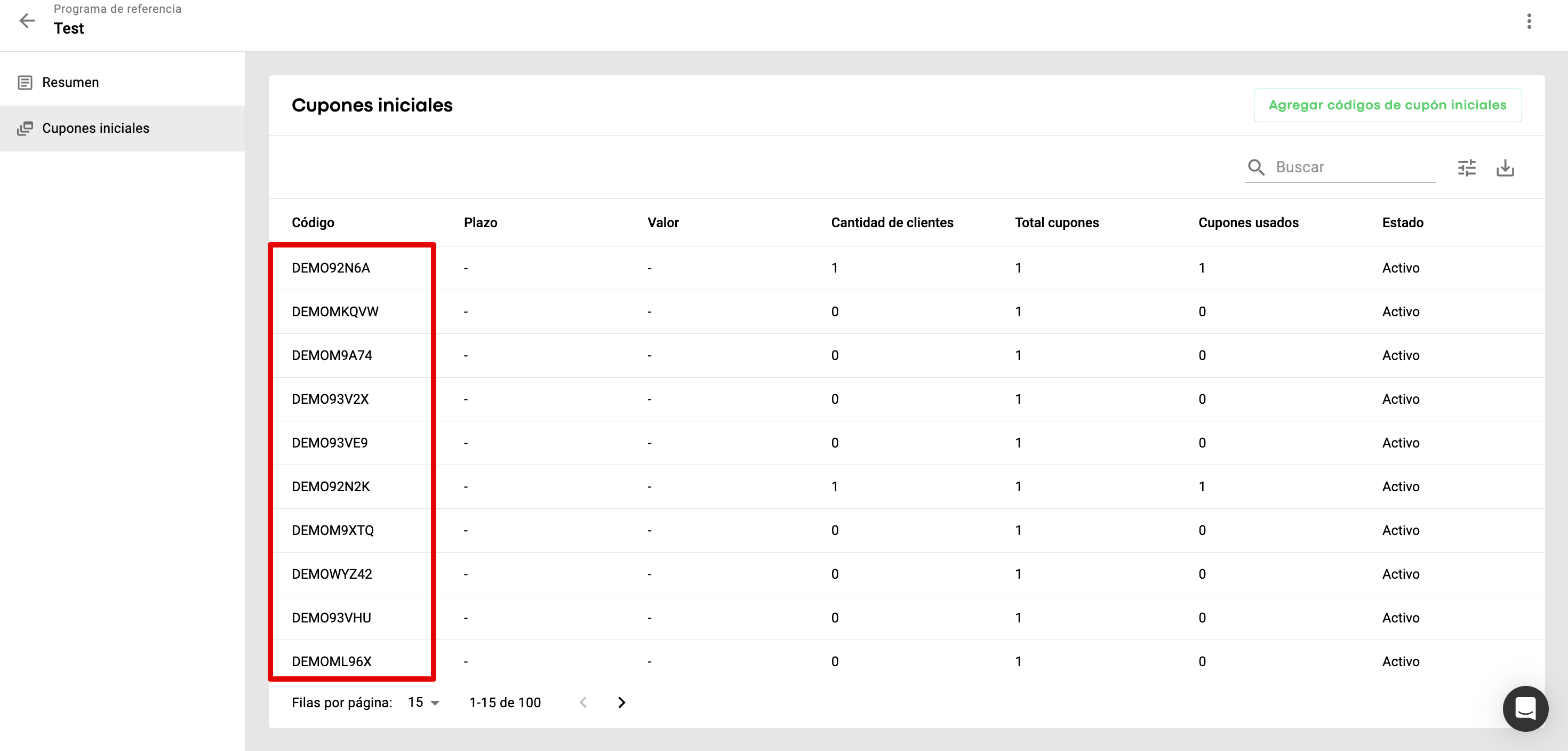
Task: Select the DEMOWYZ42 coupon row
Action: click(332, 574)
